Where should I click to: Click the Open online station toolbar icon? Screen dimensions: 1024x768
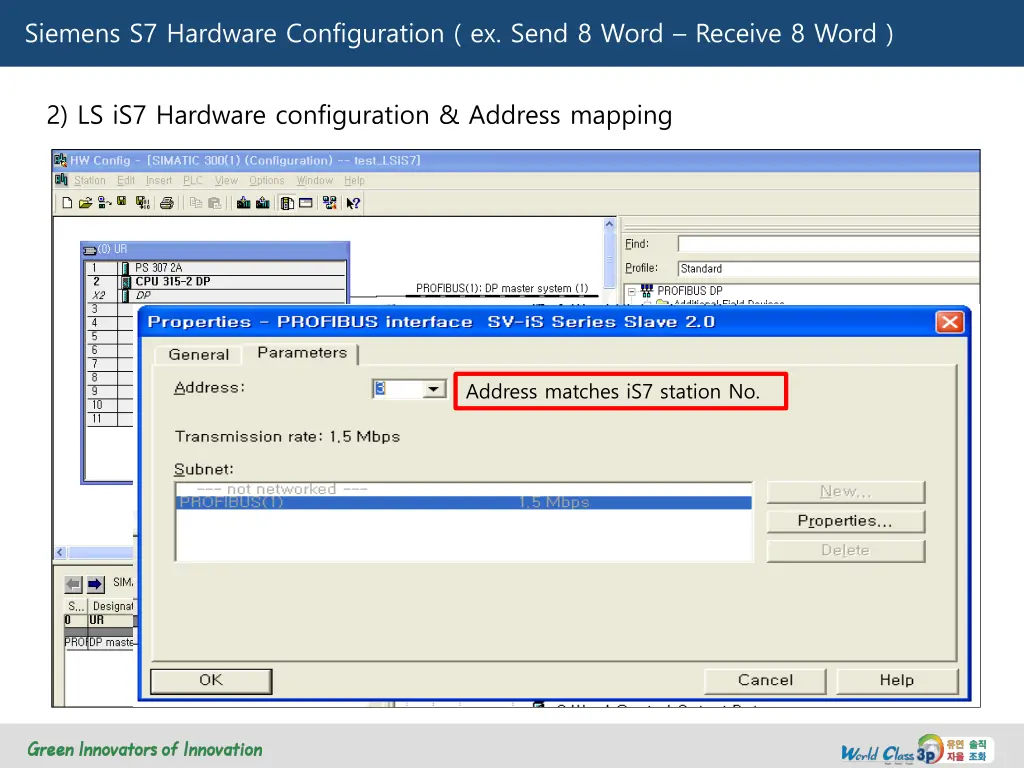(104, 203)
